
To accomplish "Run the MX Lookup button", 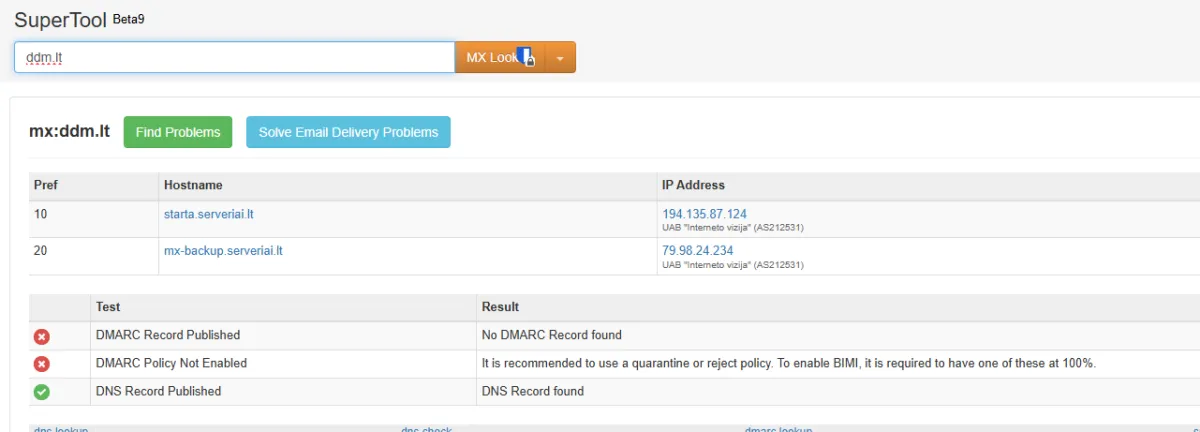I will (499, 57).
